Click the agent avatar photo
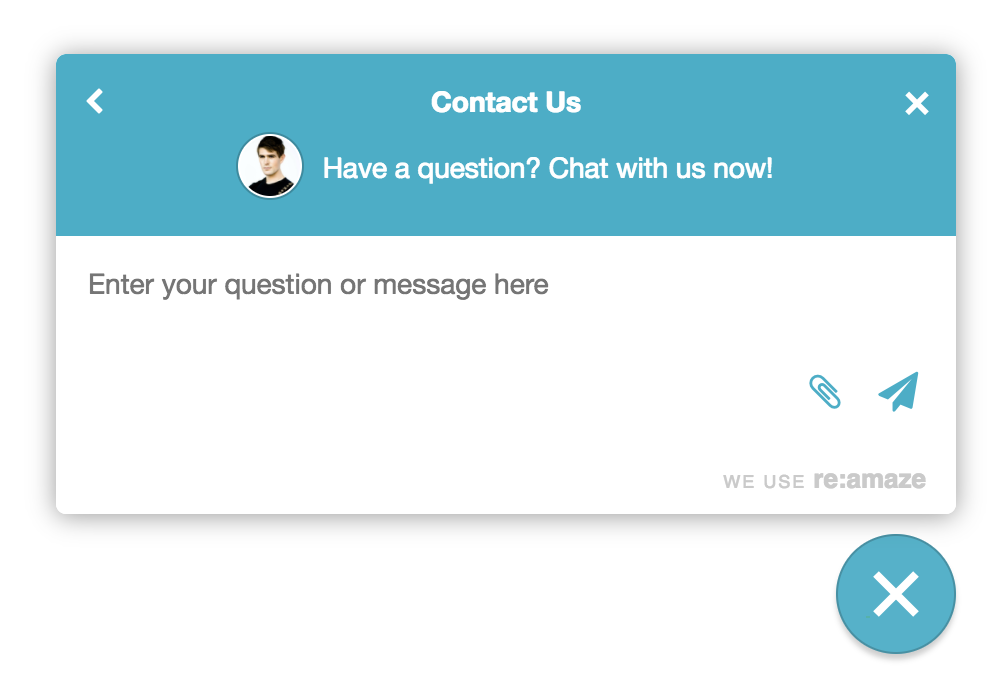Image resolution: width=998 pixels, height=694 pixels. 270,166
